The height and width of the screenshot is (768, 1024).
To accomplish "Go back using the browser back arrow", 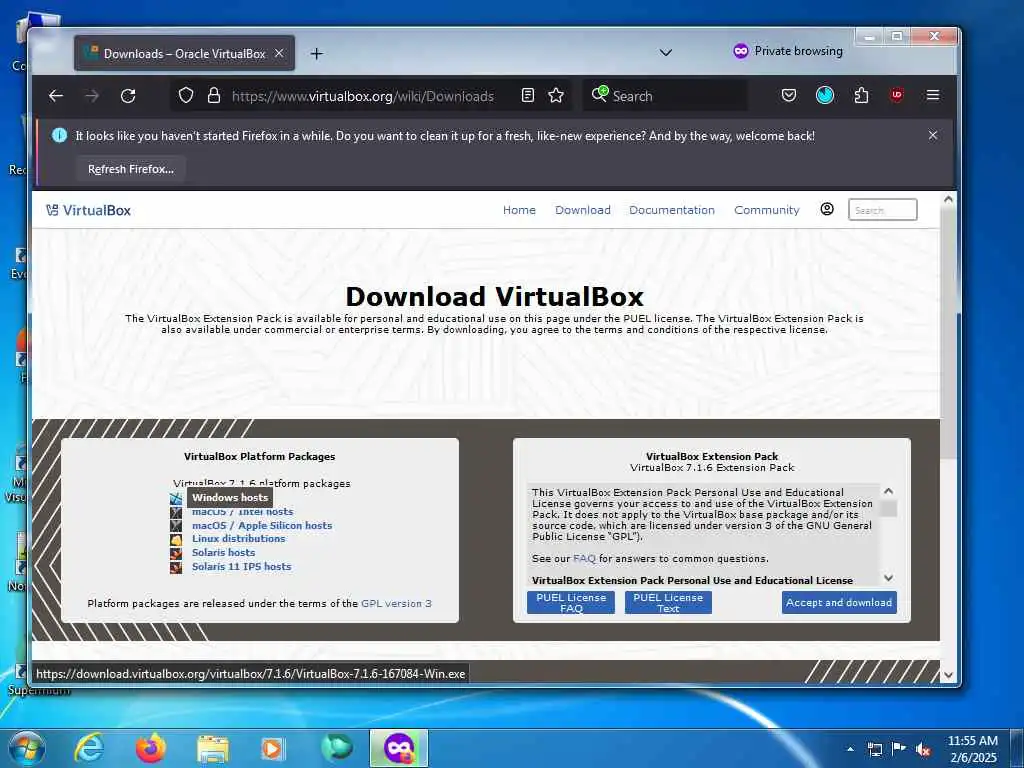I will pos(56,96).
